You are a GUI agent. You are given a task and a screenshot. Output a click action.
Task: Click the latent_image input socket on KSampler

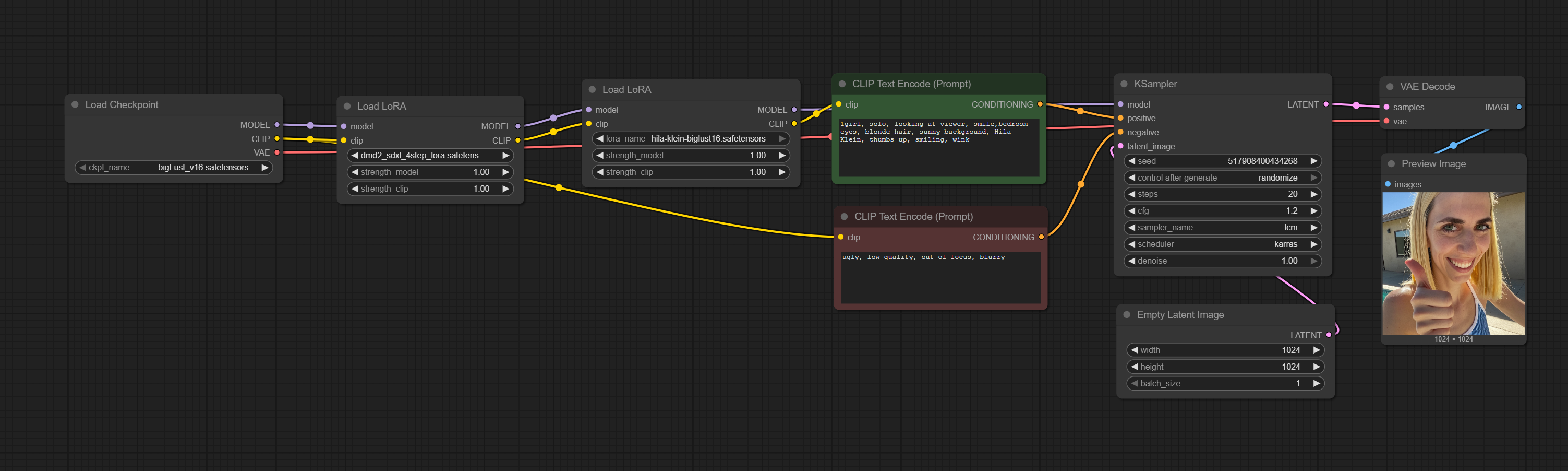click(x=1120, y=146)
